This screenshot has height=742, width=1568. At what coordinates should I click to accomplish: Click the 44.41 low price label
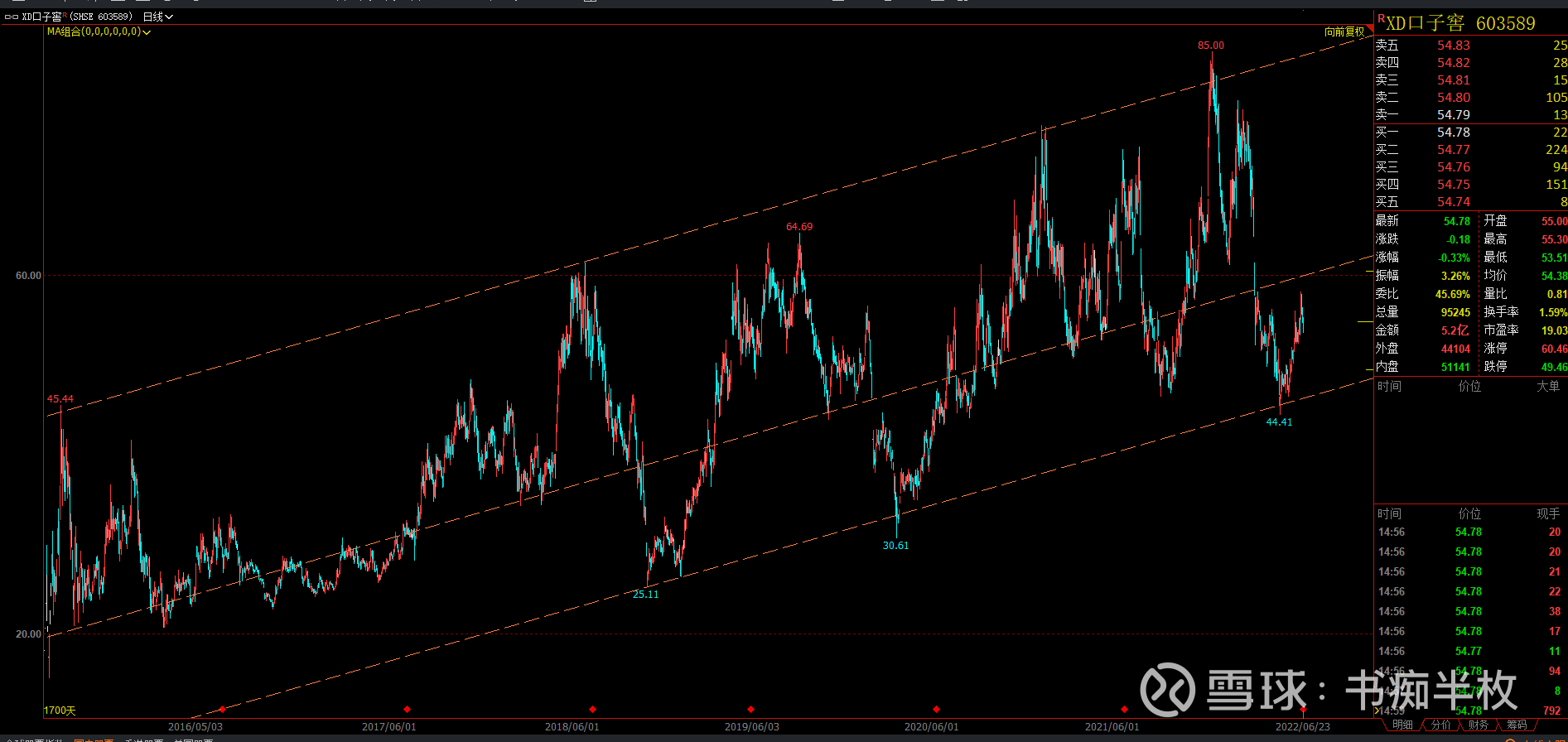pyautogui.click(x=1279, y=422)
